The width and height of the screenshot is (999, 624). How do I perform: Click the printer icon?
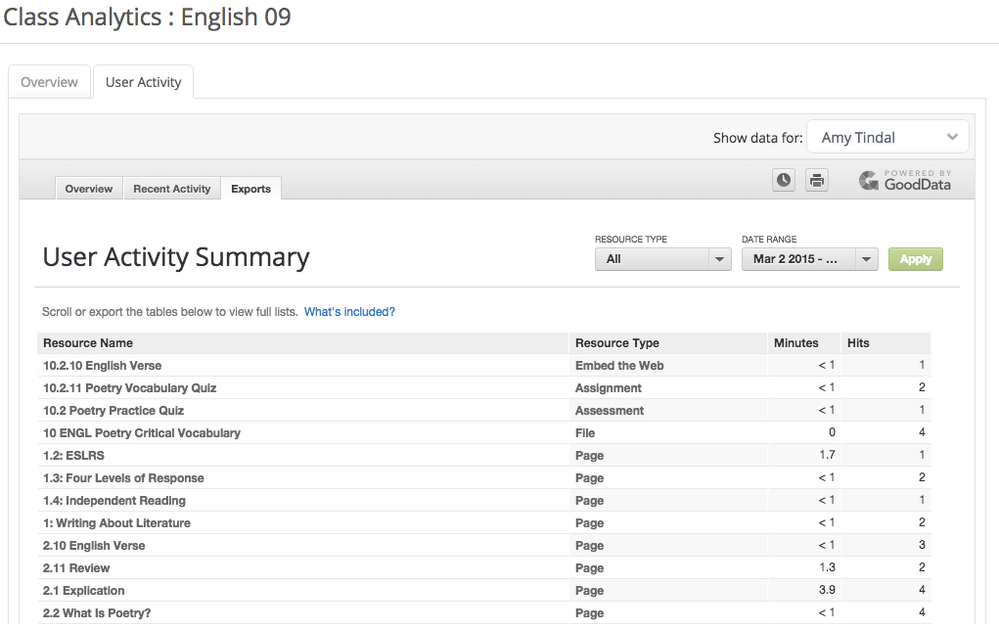point(817,180)
